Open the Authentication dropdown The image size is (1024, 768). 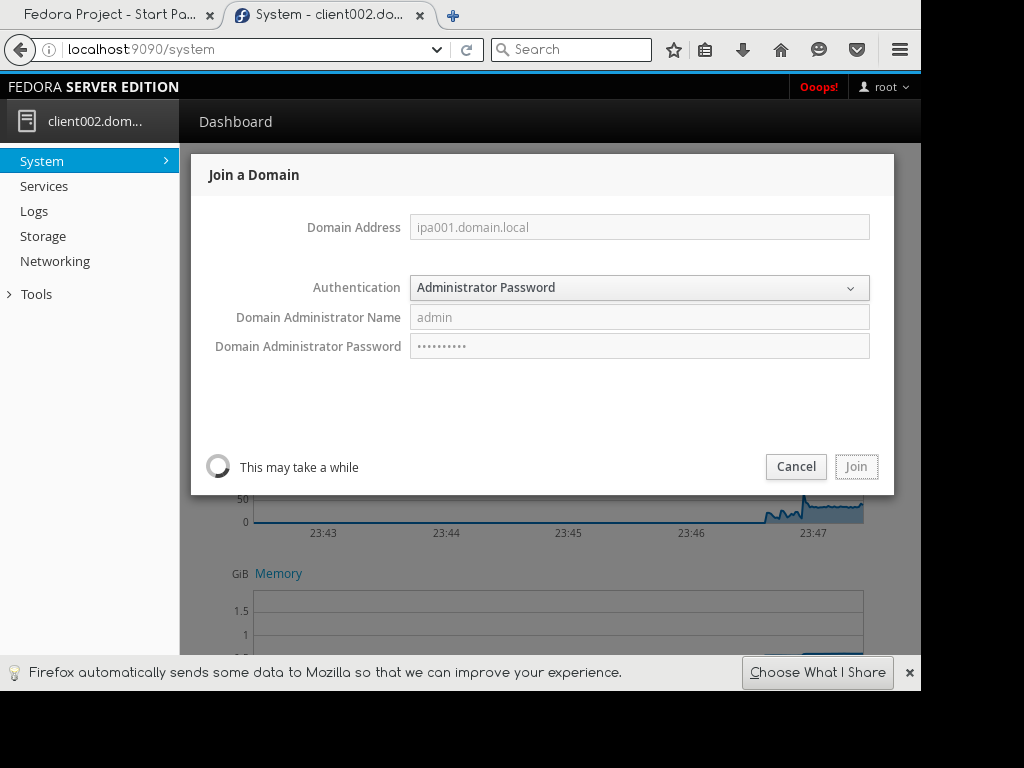(x=639, y=288)
